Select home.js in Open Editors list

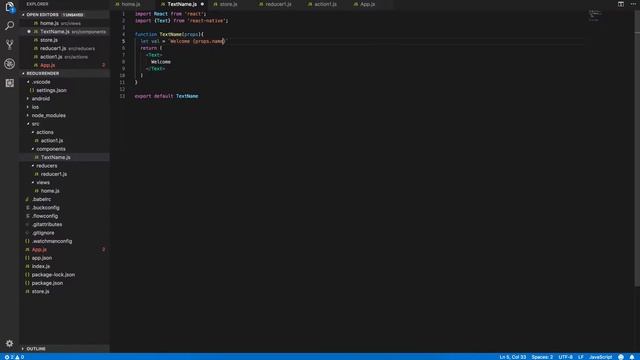(64, 23)
